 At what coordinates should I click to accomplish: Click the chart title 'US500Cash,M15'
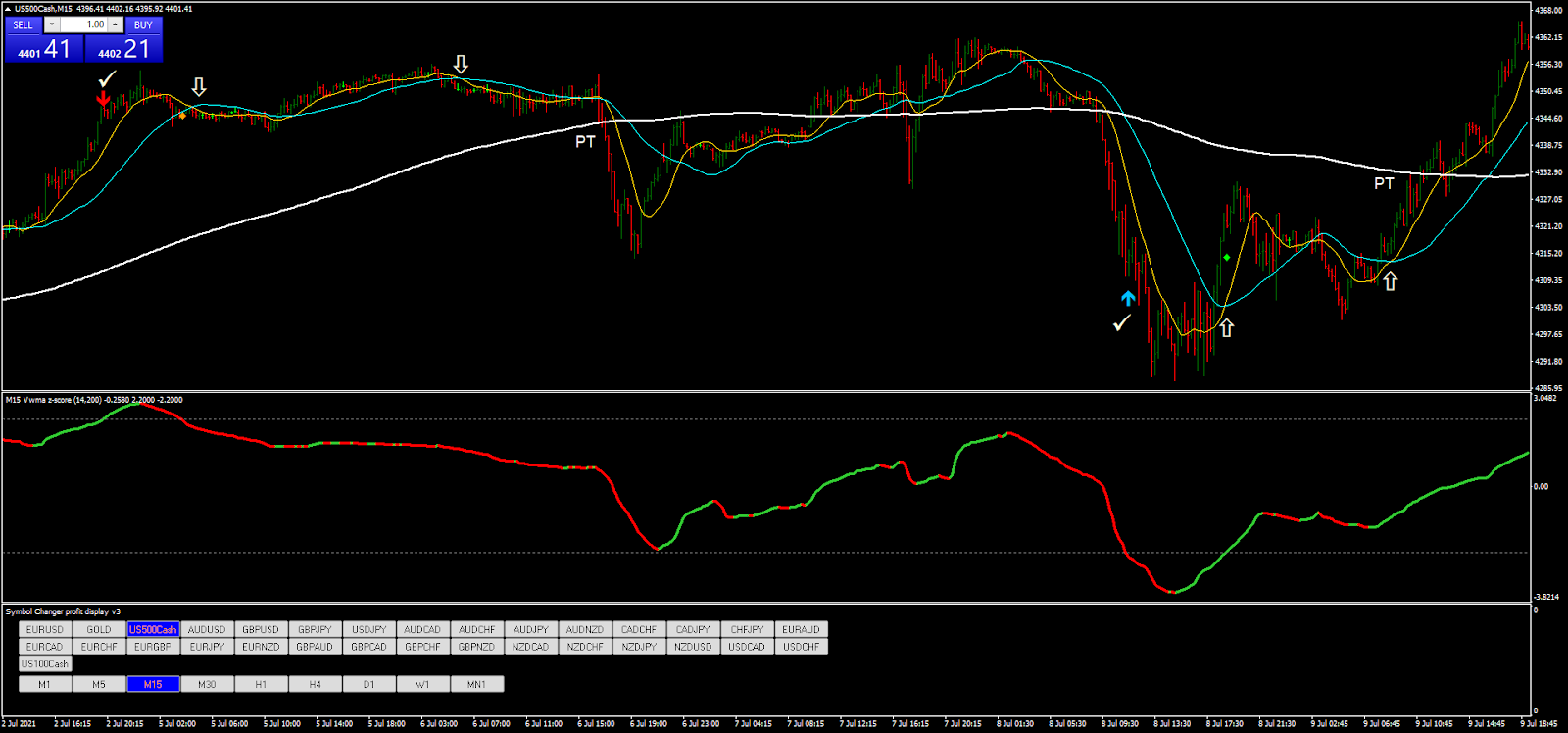(44, 9)
